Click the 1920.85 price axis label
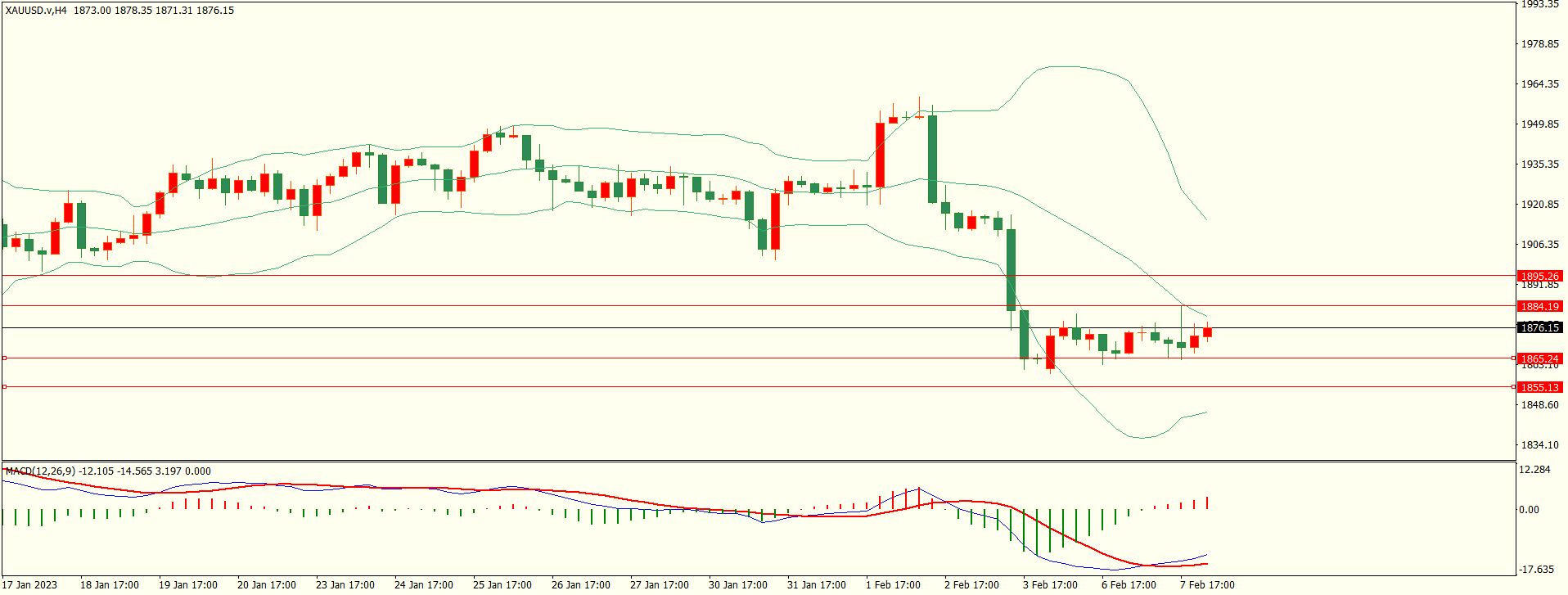This screenshot has height=595, width=1568. pyautogui.click(x=1540, y=205)
